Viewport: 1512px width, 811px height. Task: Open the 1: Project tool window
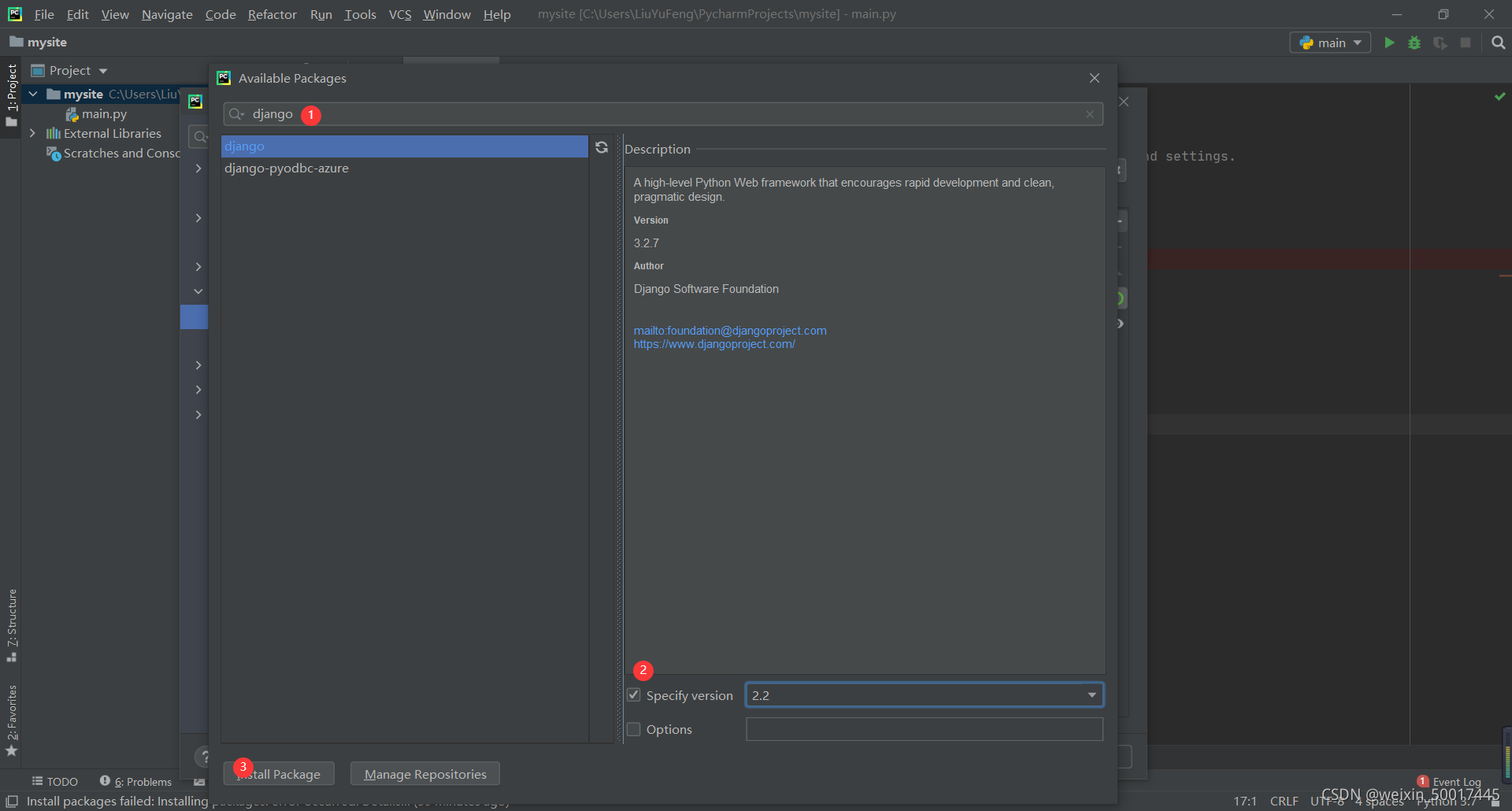(x=11, y=95)
